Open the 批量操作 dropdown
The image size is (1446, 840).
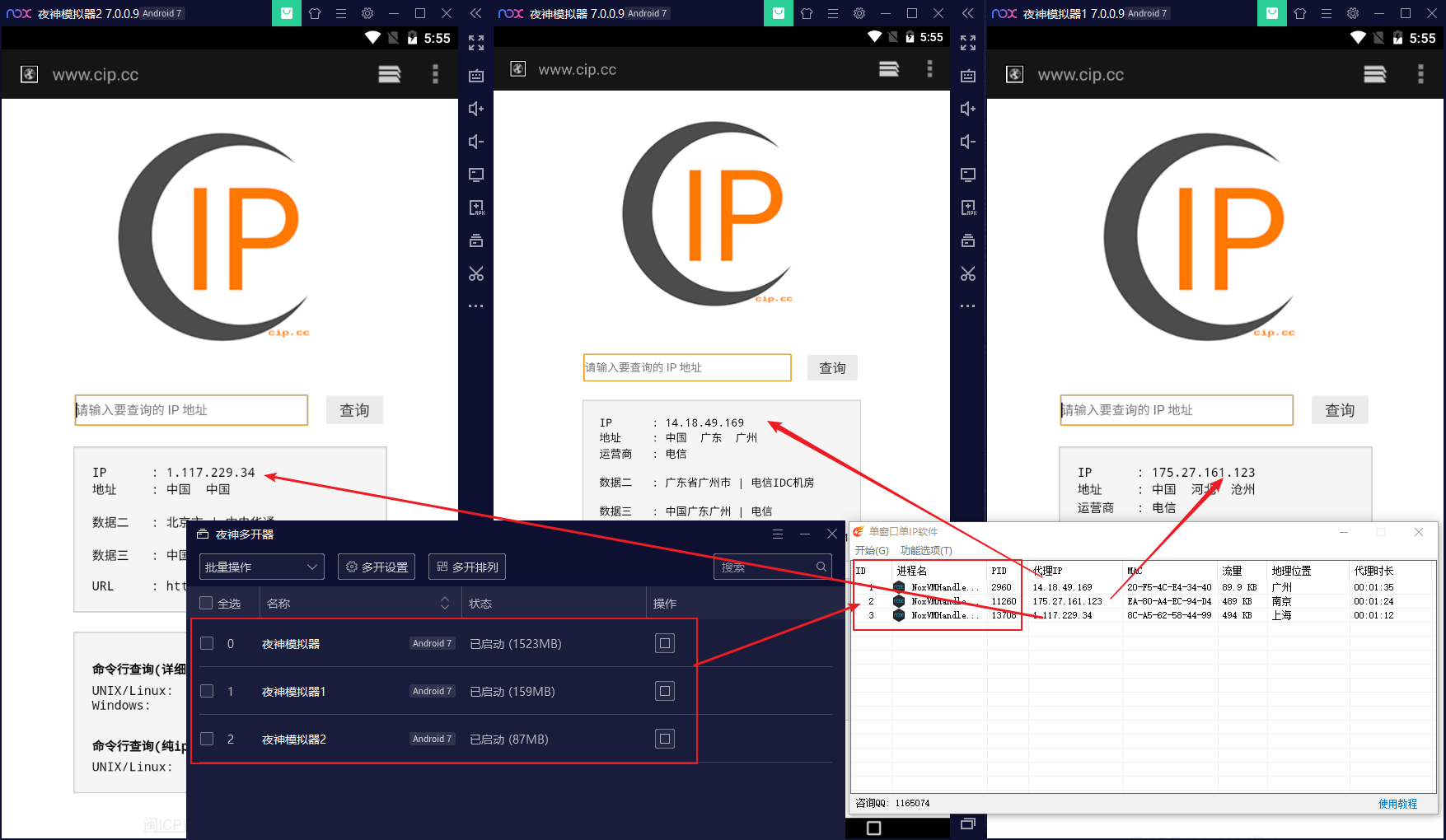click(262, 567)
